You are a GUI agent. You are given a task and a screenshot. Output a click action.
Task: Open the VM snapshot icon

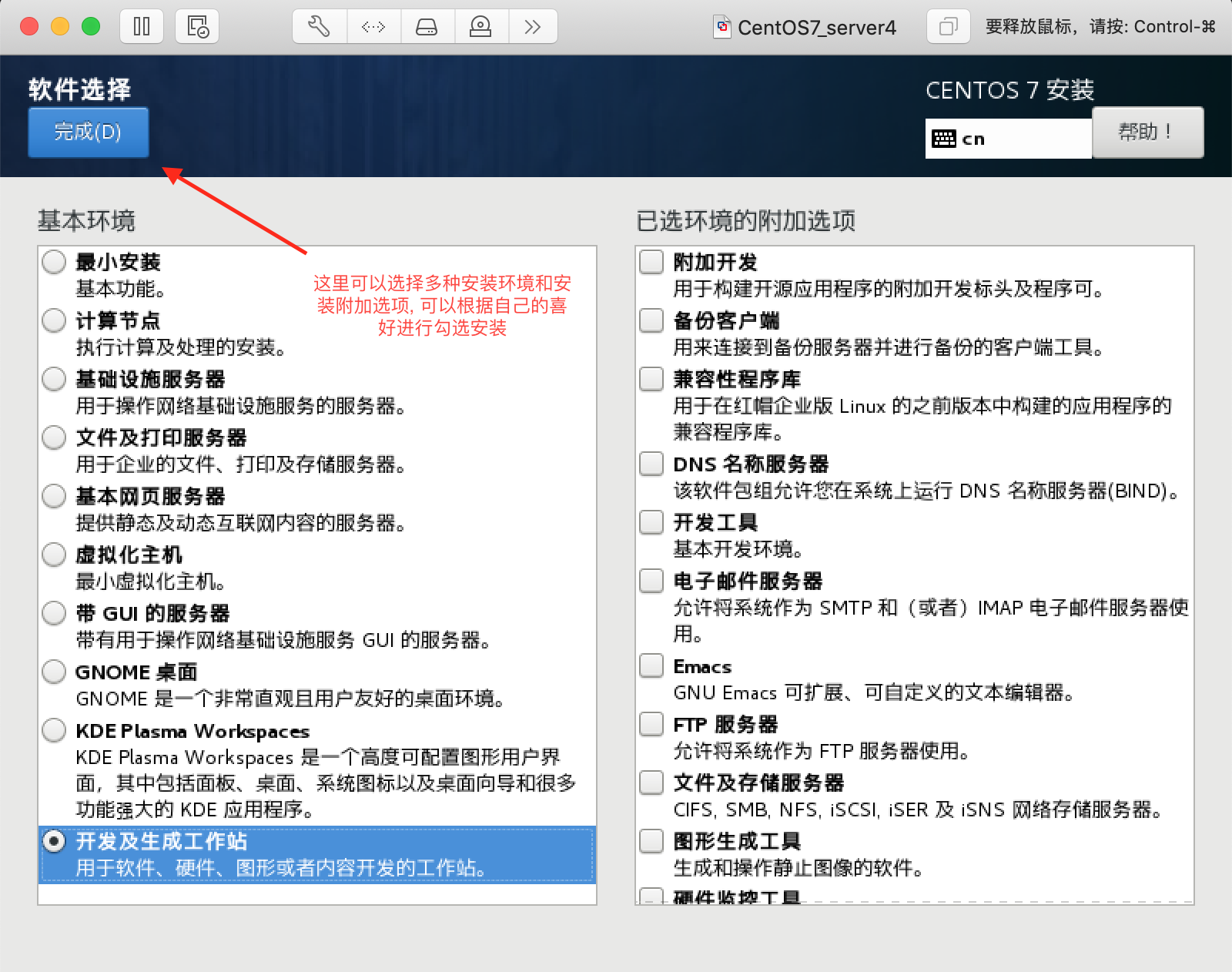[x=197, y=27]
